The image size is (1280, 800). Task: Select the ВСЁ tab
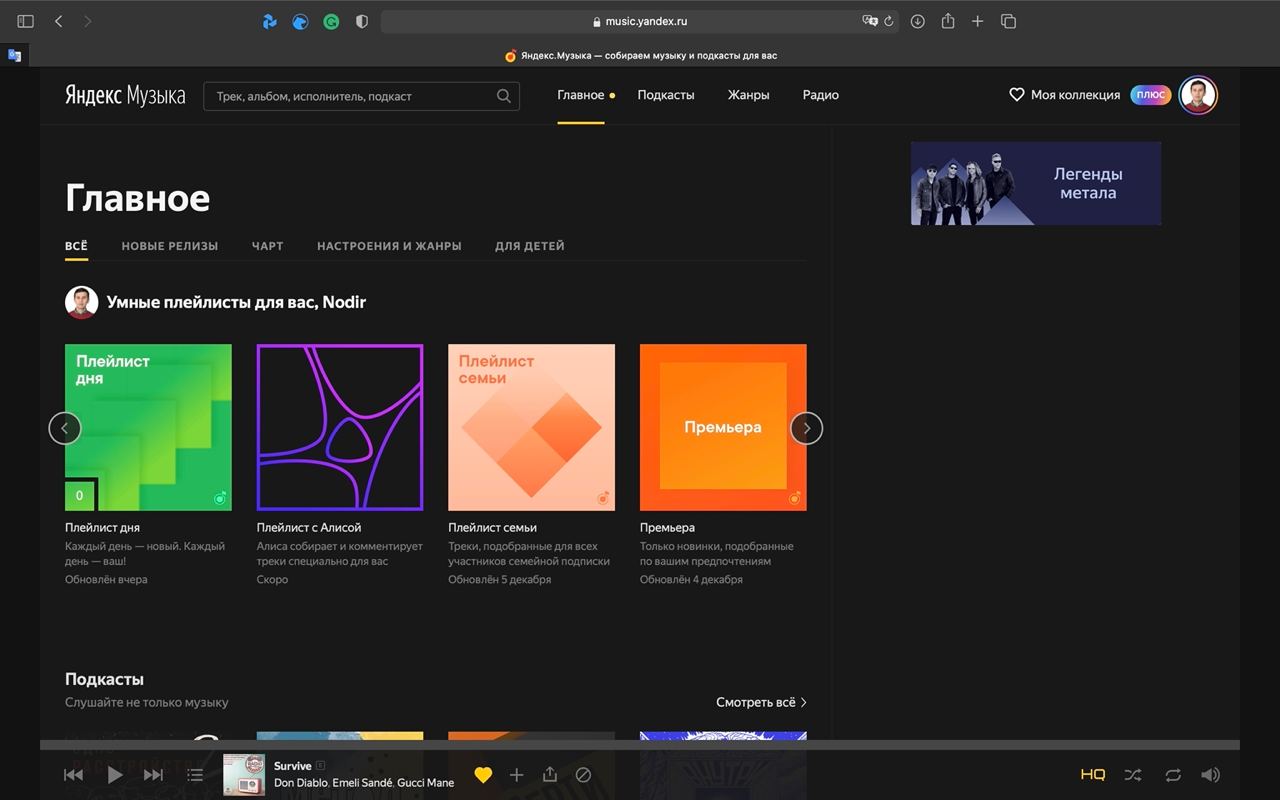76,246
